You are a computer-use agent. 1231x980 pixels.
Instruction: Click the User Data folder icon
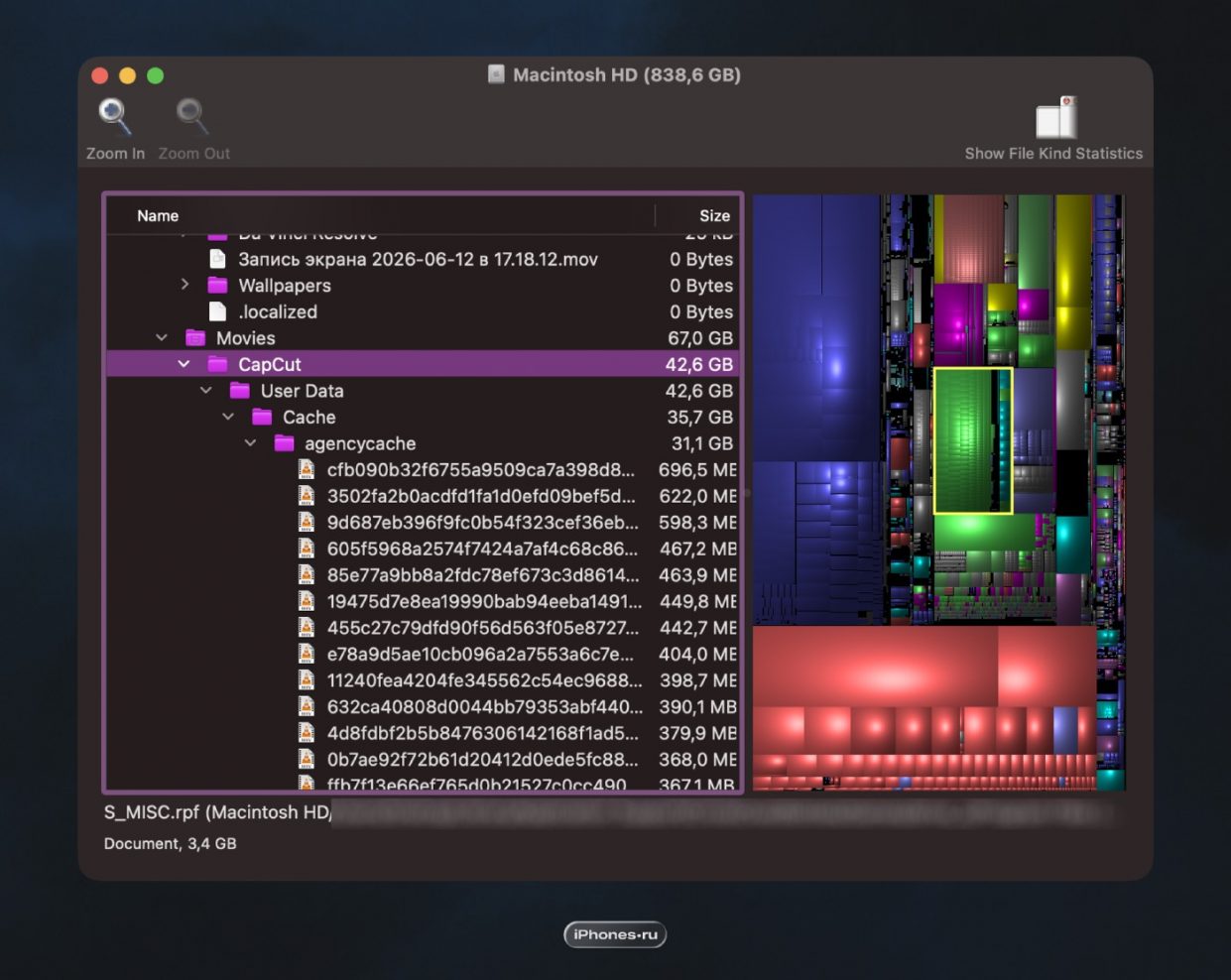tap(240, 391)
